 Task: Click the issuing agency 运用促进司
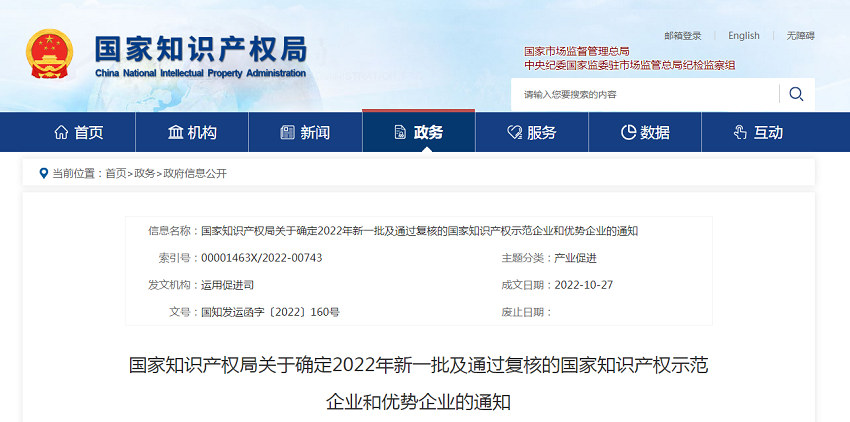click(227, 285)
